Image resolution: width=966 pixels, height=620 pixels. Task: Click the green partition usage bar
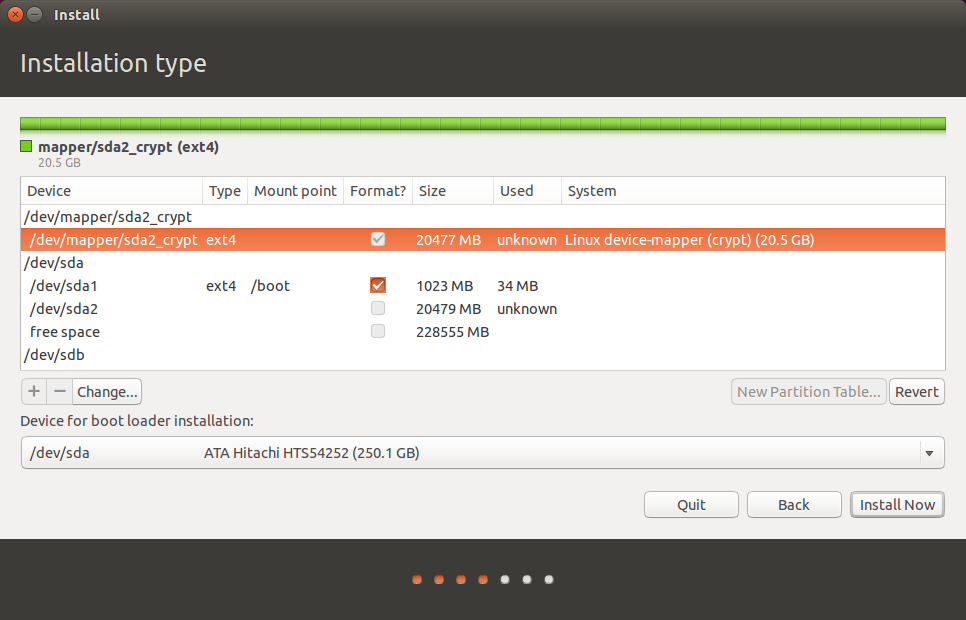[482, 124]
